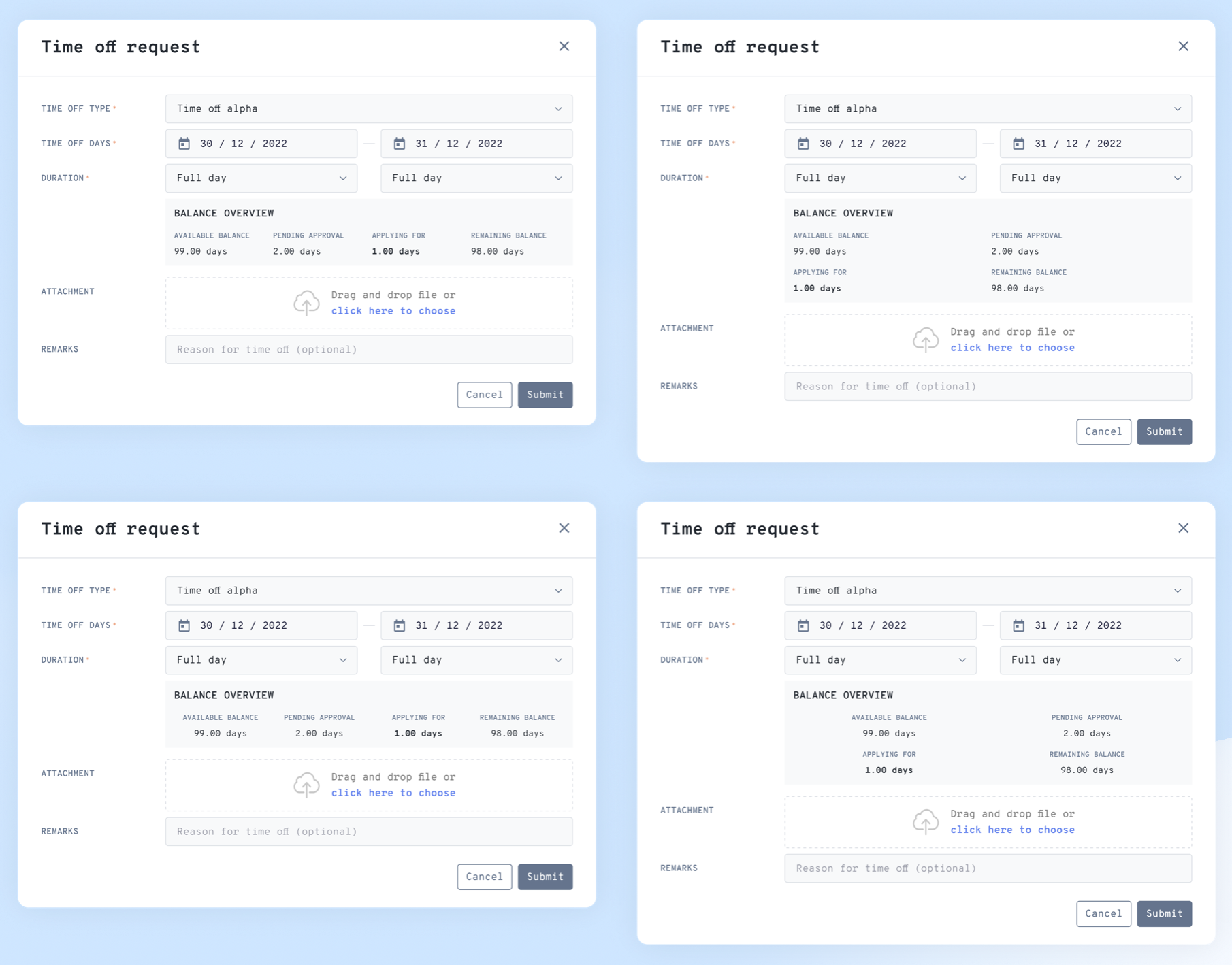Screen dimensions: 1232x965
Task: Open Time off type dropdown in top-left dialog
Action: pyautogui.click(x=368, y=109)
